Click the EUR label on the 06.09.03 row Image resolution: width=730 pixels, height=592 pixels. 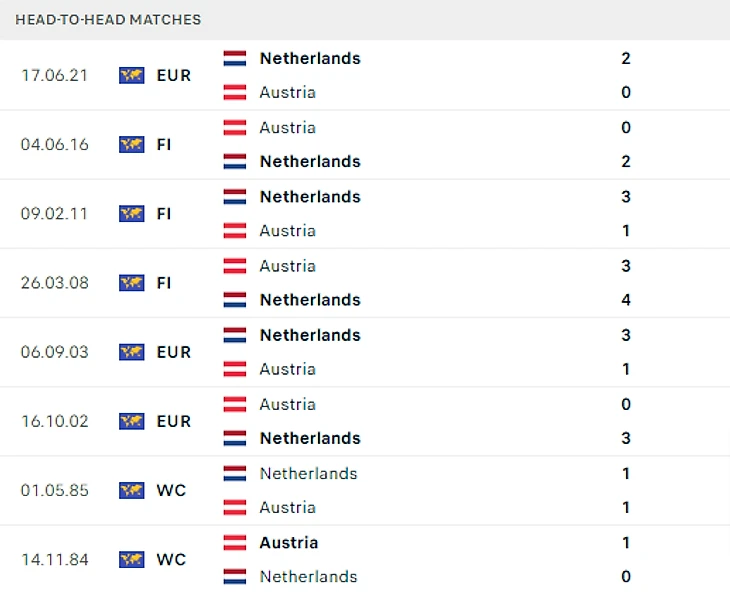(173, 352)
